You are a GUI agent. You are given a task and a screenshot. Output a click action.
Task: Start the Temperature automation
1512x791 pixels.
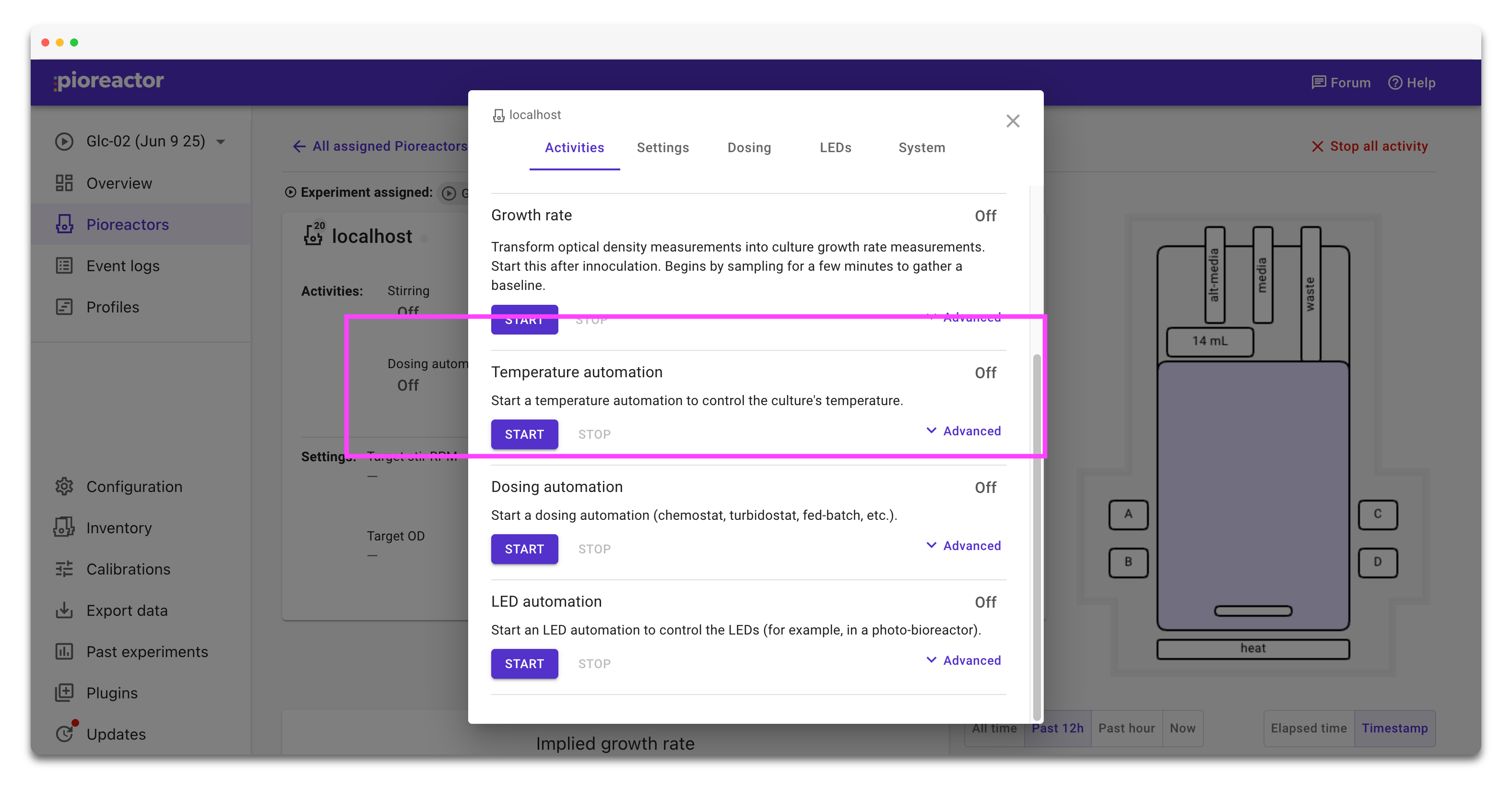tap(524, 434)
